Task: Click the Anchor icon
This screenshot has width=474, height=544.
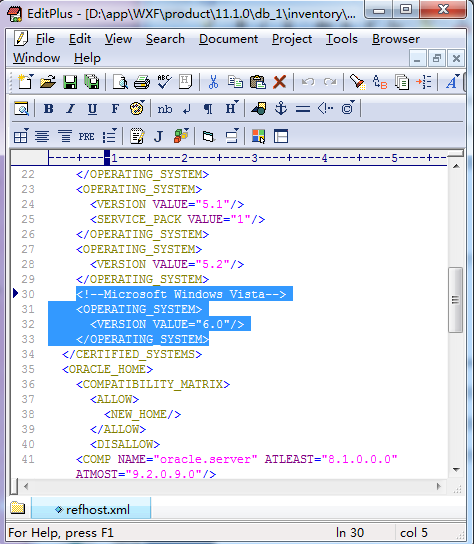Action: [281, 109]
